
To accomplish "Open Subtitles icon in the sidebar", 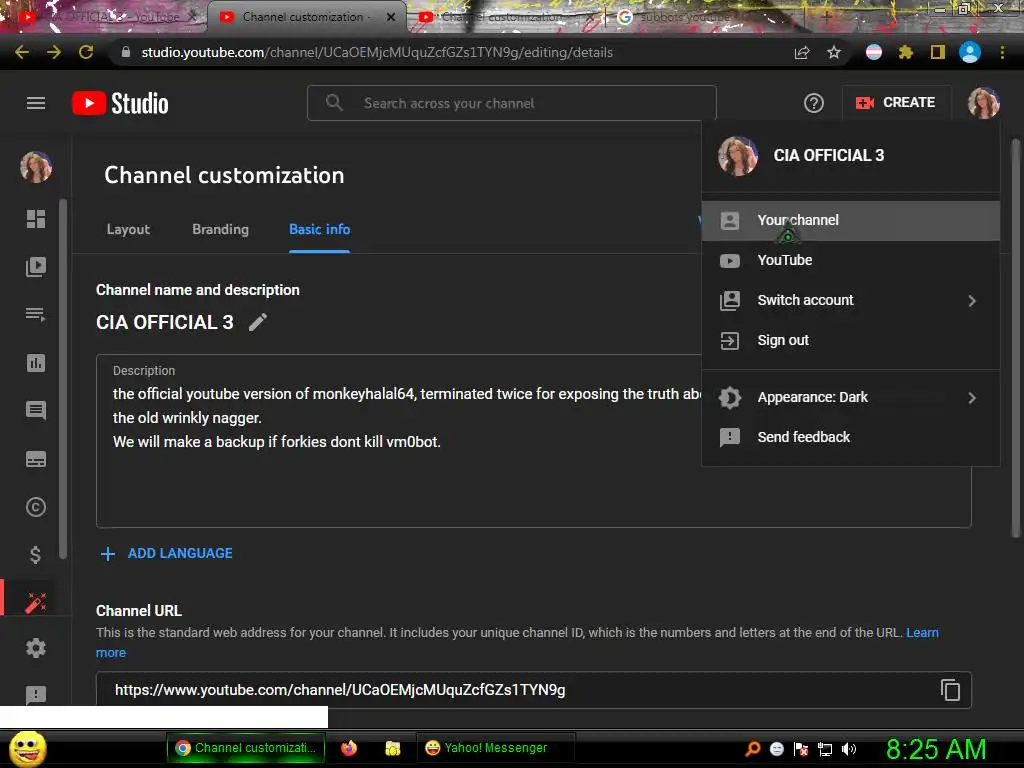I will 36,459.
